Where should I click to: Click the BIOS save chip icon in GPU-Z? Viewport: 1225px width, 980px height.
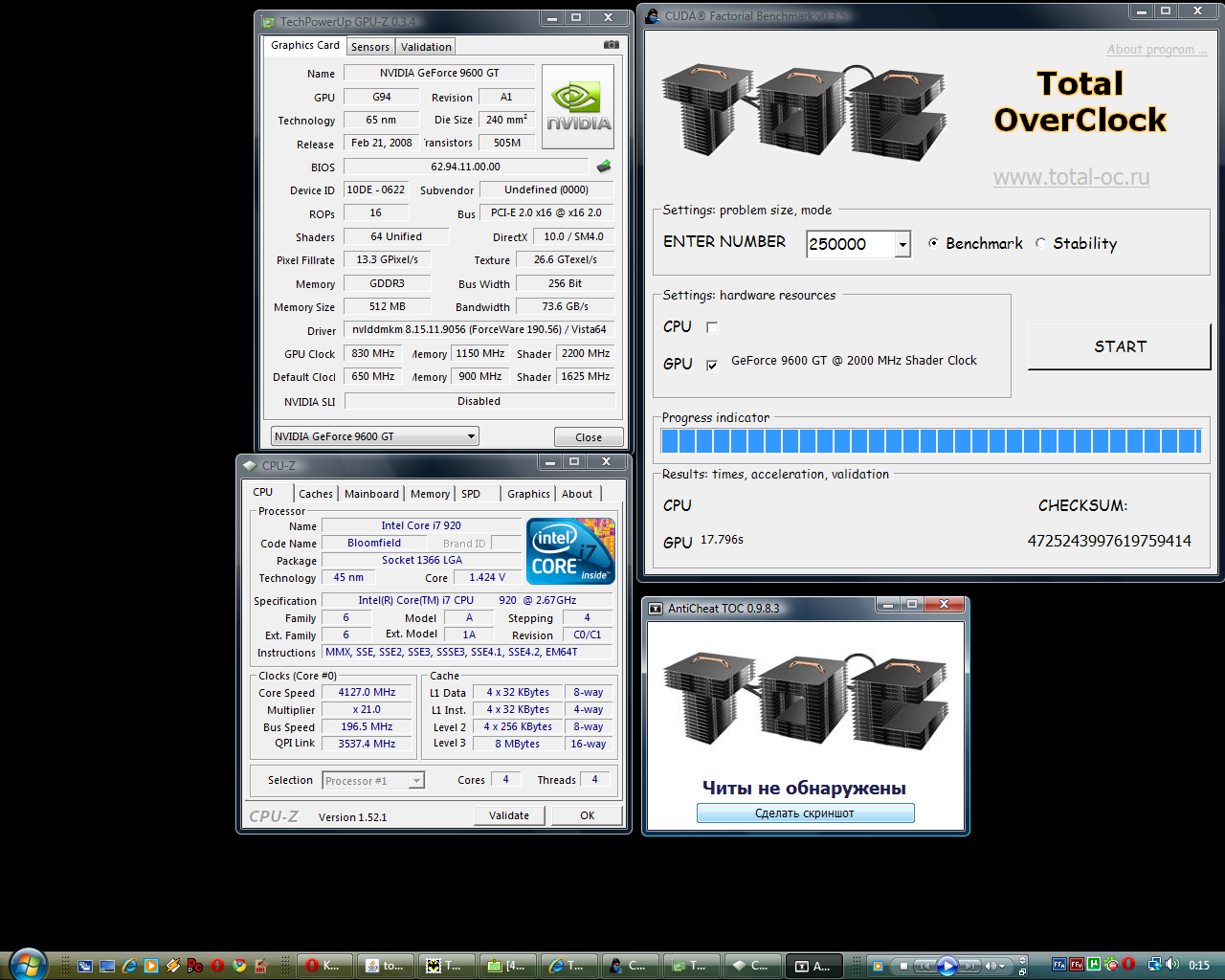[x=604, y=167]
